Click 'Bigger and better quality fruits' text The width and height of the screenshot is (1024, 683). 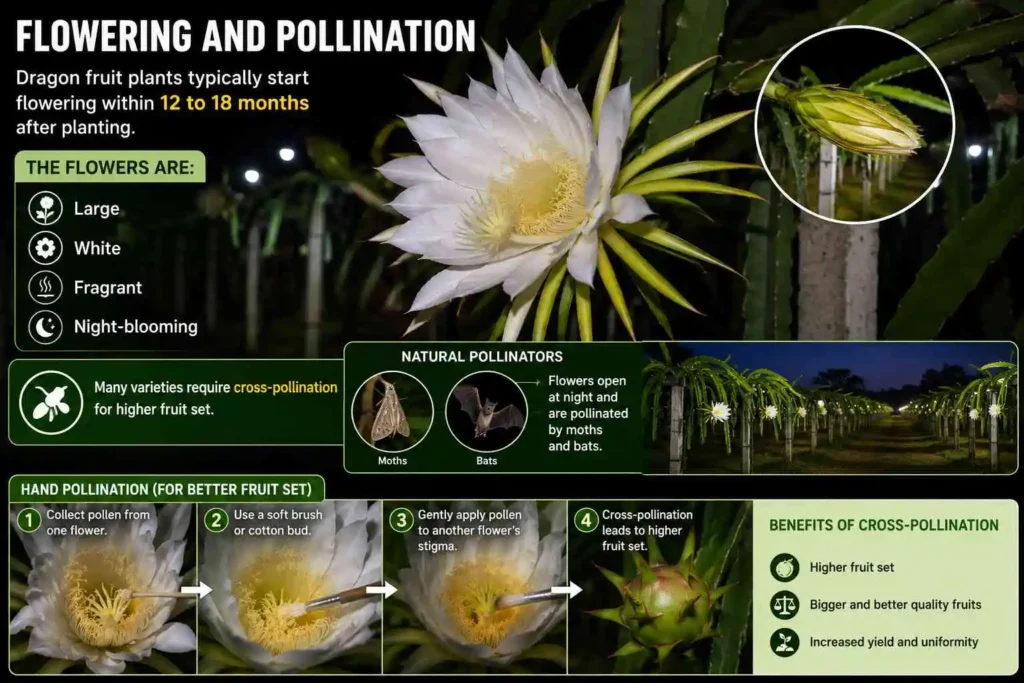click(x=895, y=605)
